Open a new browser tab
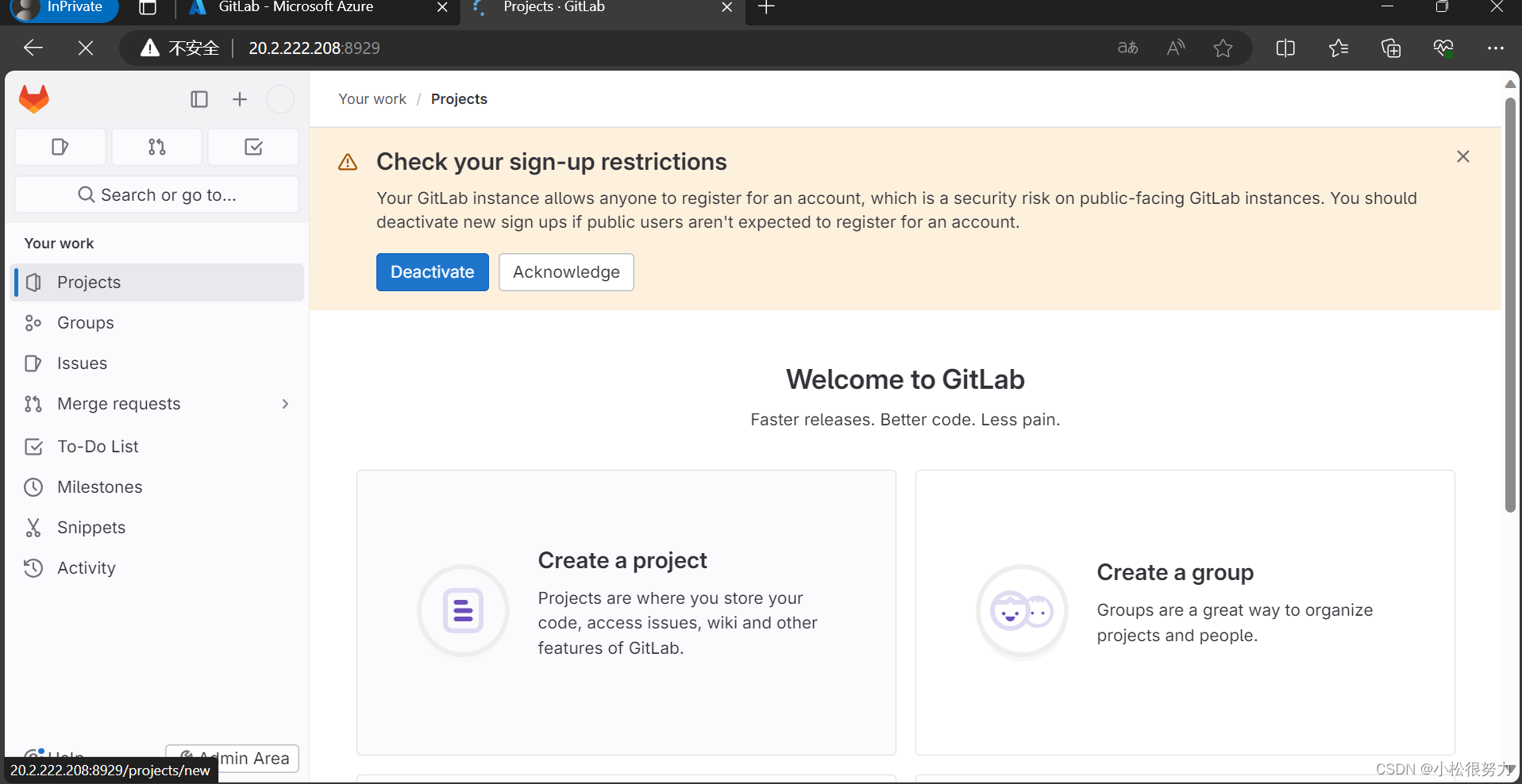The width and height of the screenshot is (1522, 784). 766,7
